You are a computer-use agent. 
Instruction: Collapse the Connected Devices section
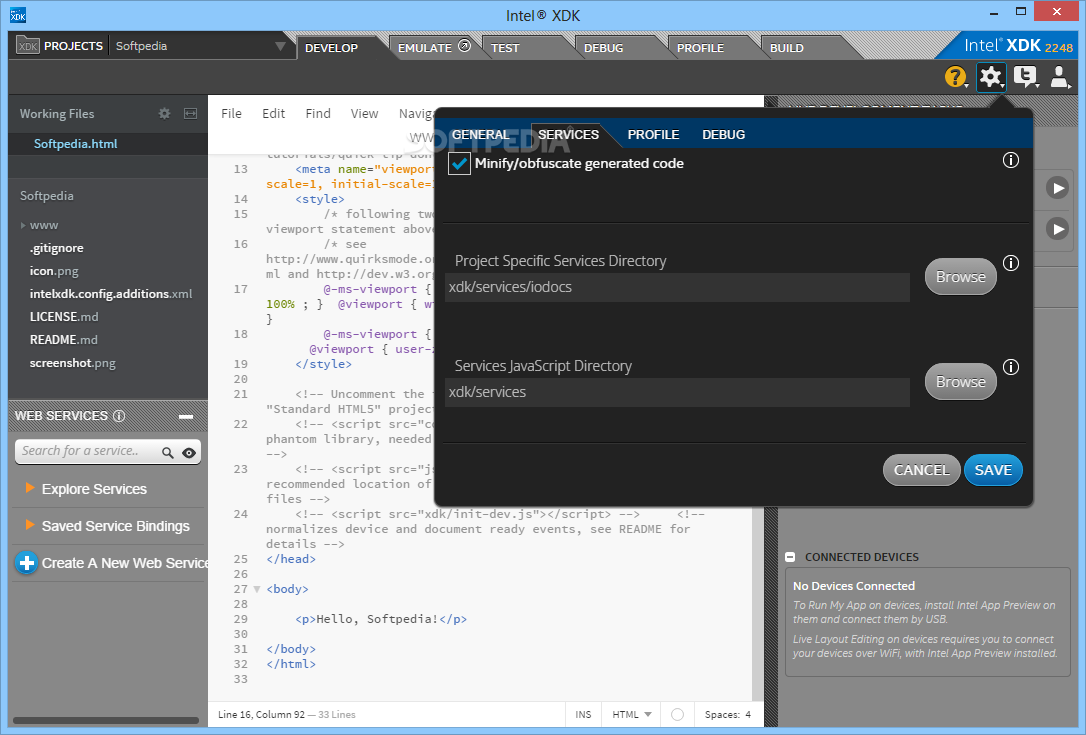click(790, 557)
